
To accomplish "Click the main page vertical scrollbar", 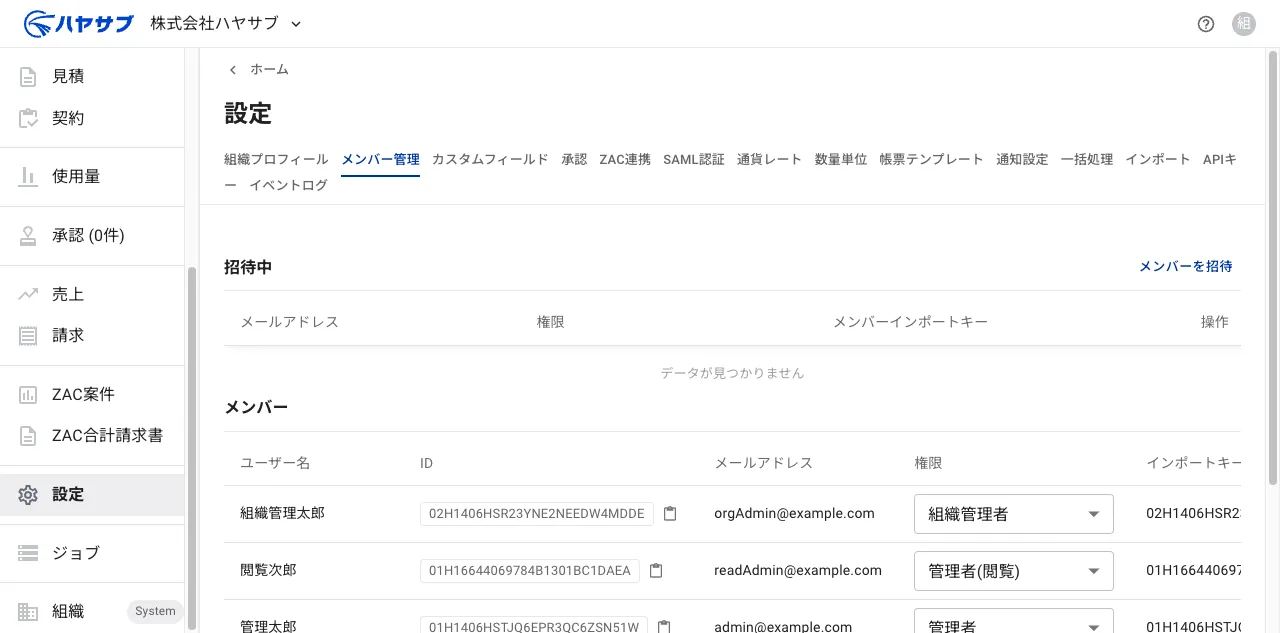I will click(1273, 270).
